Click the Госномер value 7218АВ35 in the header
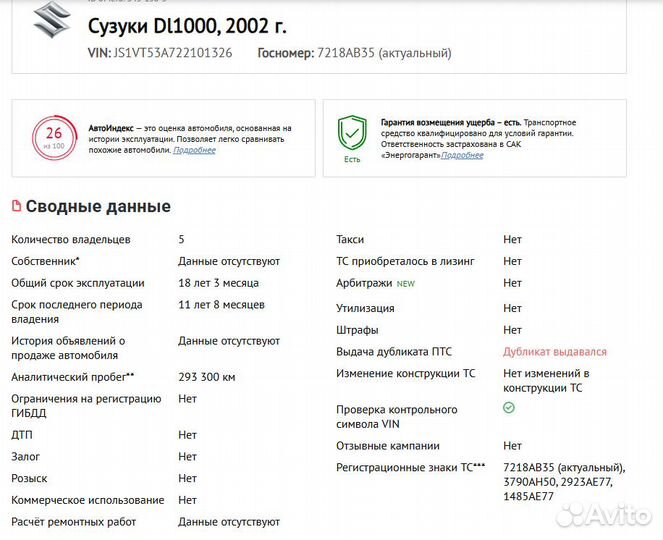Screen dimensions: 663x540 (346, 53)
